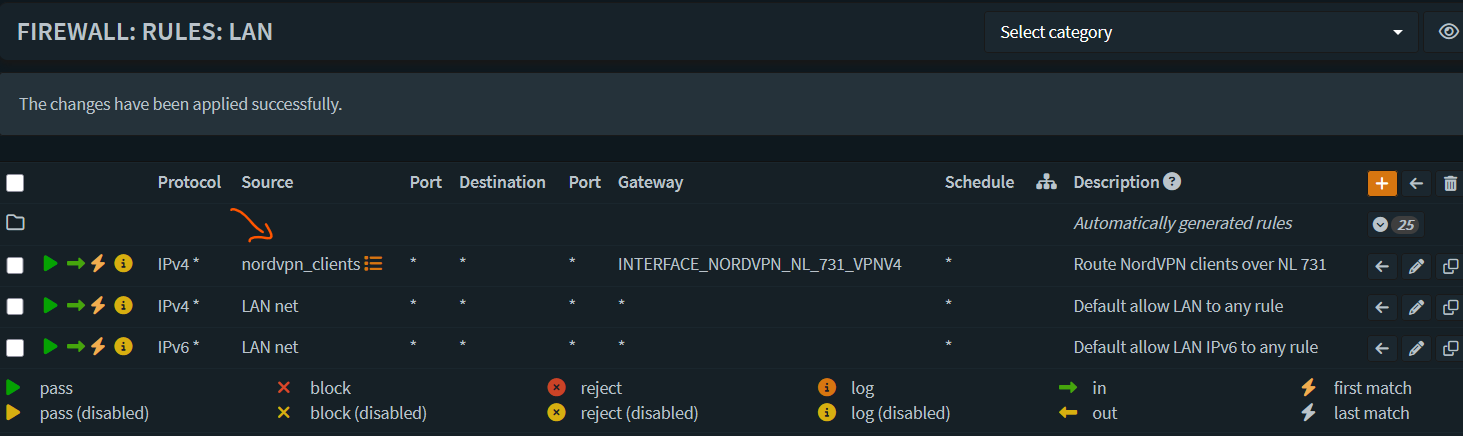The width and height of the screenshot is (1463, 436).
Task: Select the IPv6 LAN net rule checkbox
Action: point(15,348)
